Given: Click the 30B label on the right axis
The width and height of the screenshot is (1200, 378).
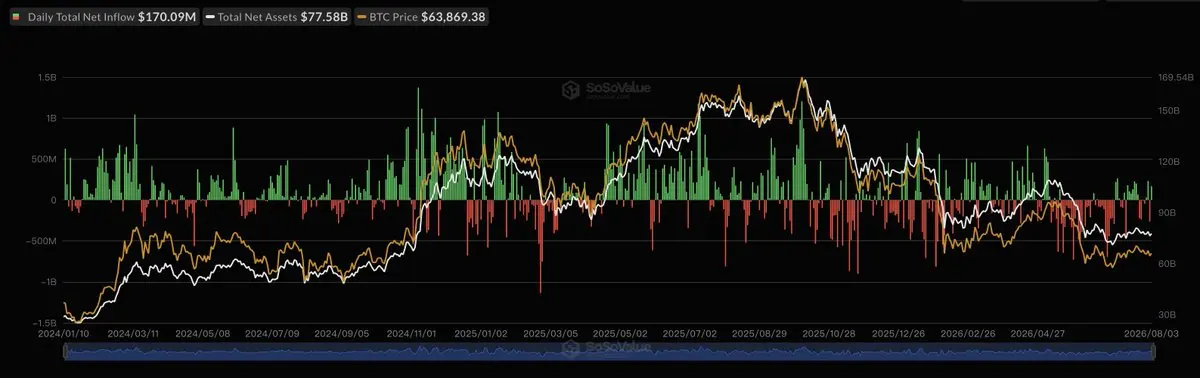Looking at the screenshot, I should tap(1167, 314).
